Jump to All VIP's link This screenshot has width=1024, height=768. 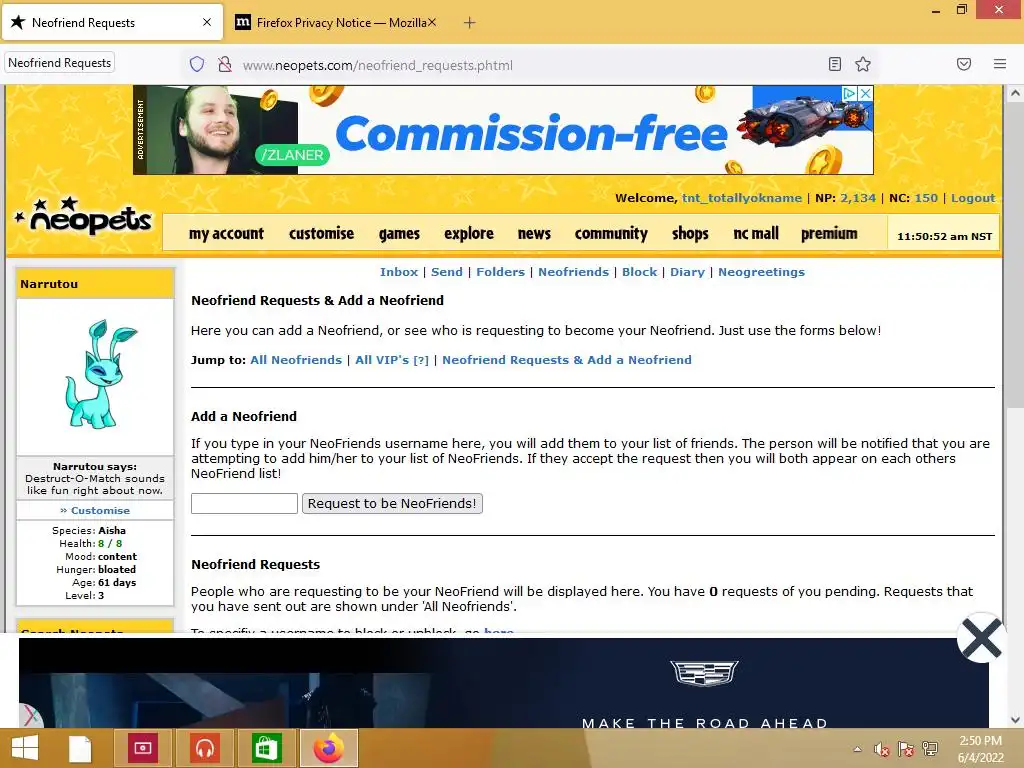pyautogui.click(x=382, y=360)
